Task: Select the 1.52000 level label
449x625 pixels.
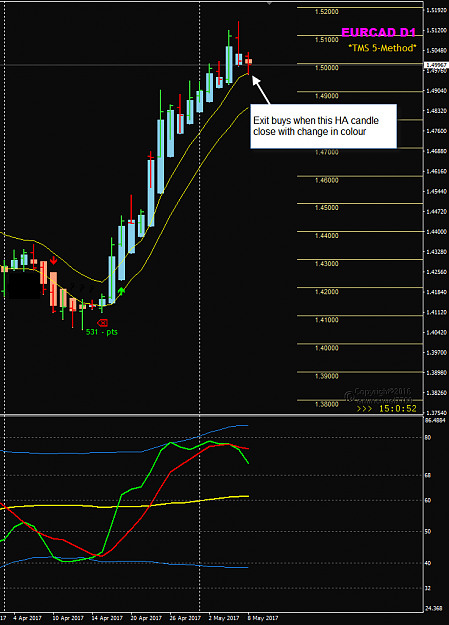Action: pyautogui.click(x=327, y=12)
